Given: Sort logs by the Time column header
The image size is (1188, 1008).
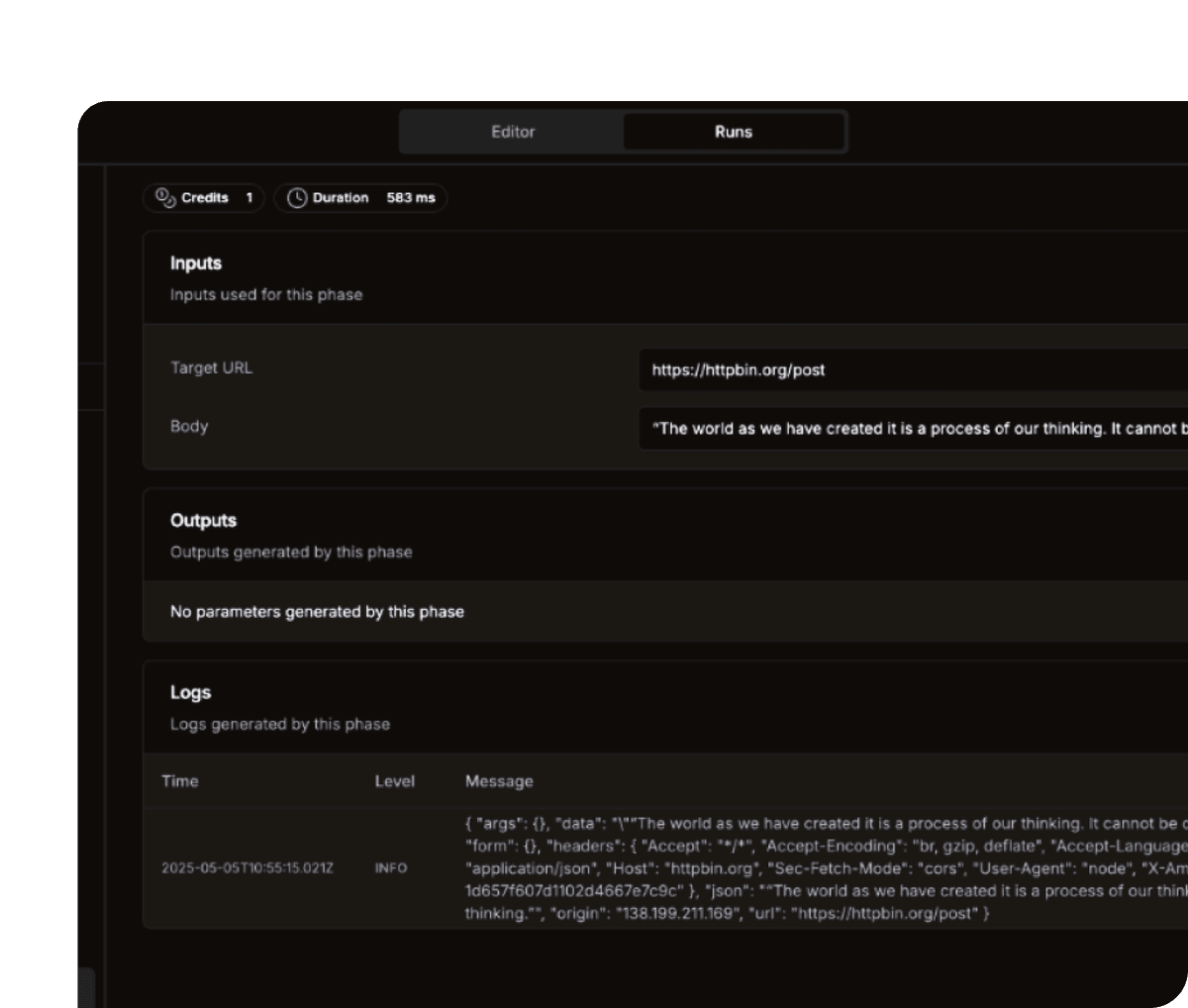Looking at the screenshot, I should coord(180,781).
